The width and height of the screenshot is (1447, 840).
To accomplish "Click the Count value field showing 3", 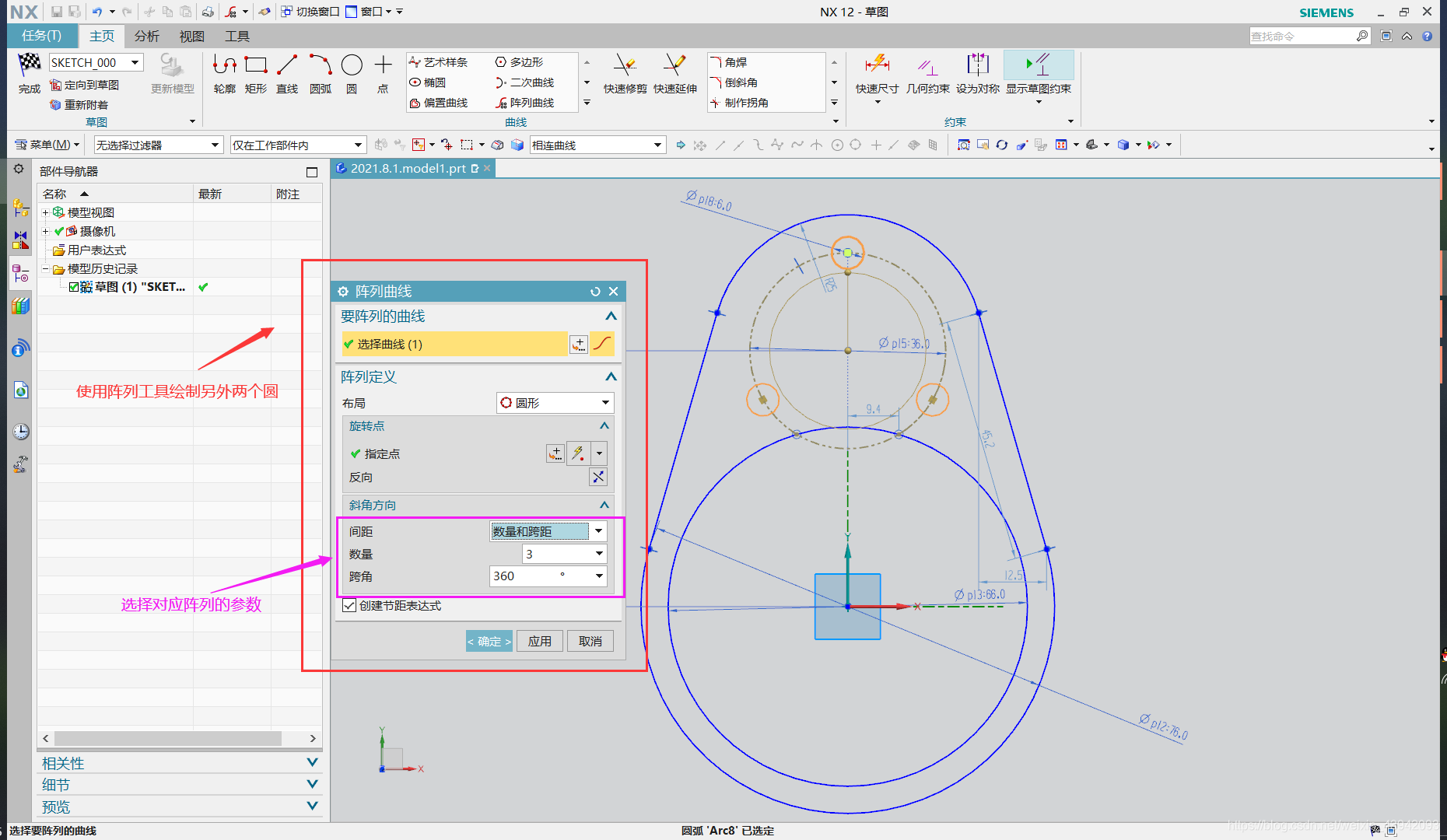I will click(557, 554).
